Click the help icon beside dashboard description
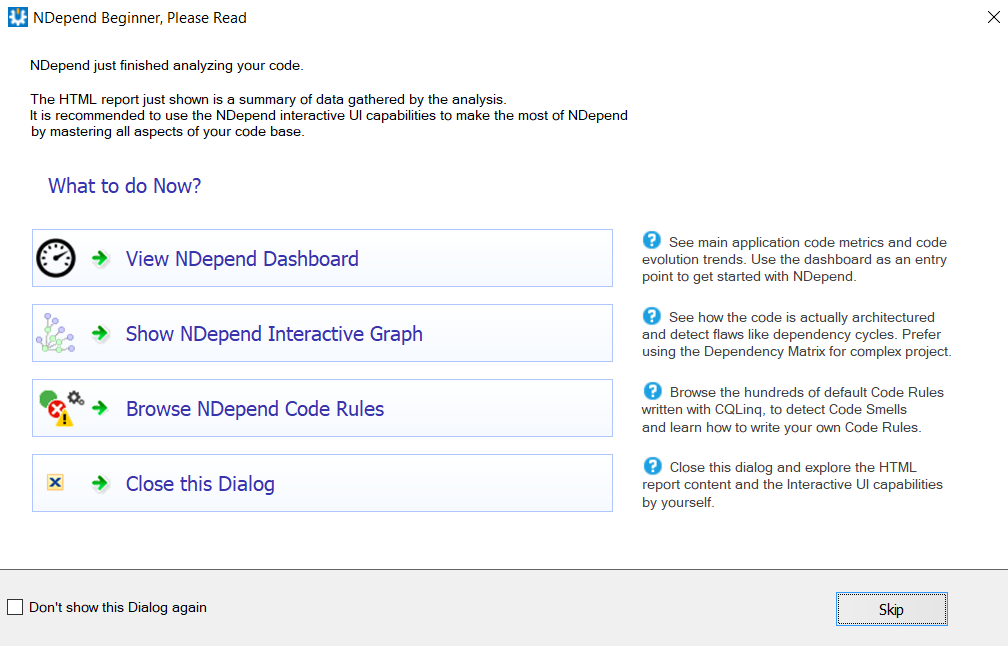The width and height of the screenshot is (1008, 646). [x=651, y=241]
